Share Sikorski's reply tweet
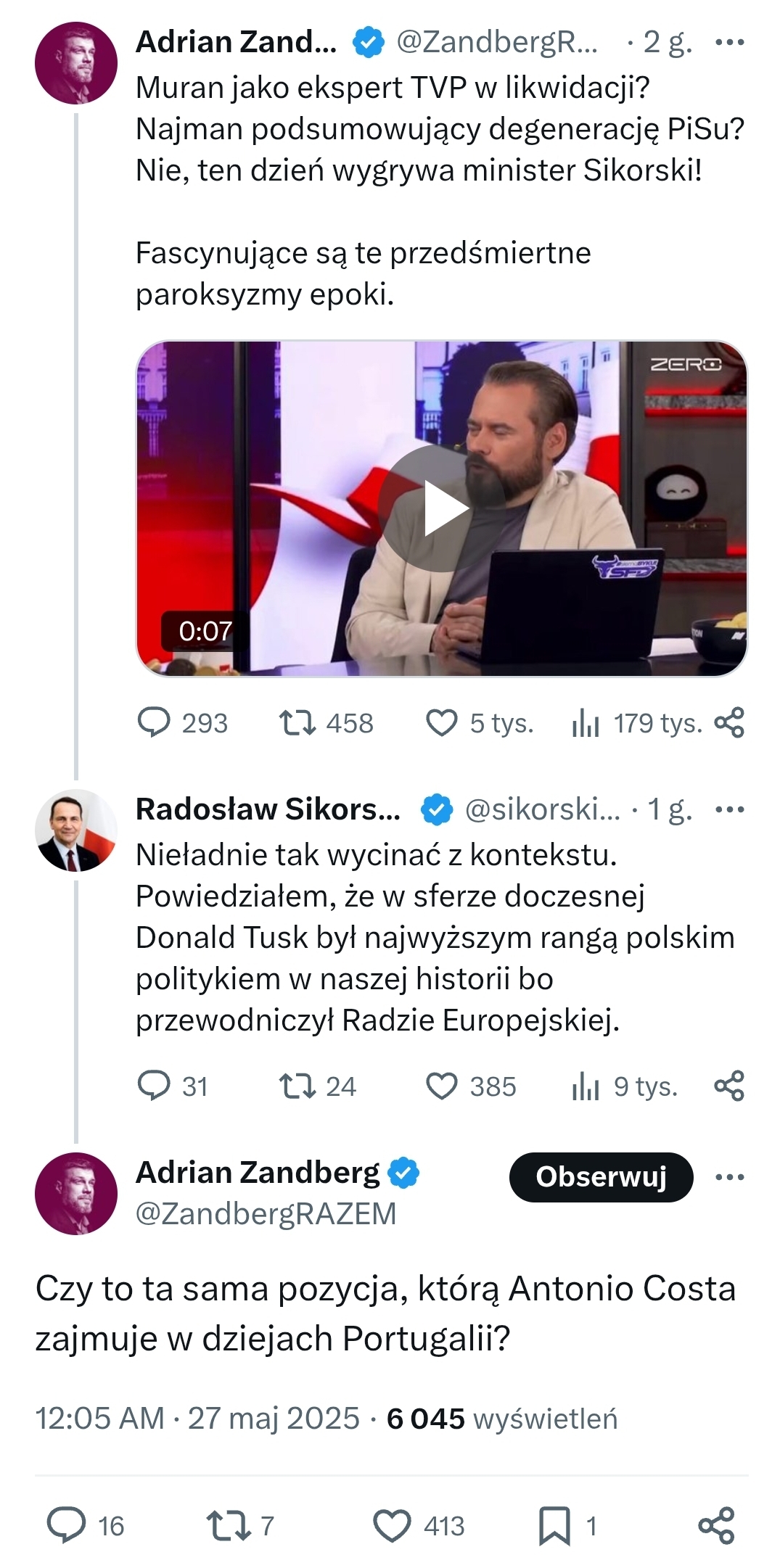Screen dimensions: 780x1568 [729, 1086]
